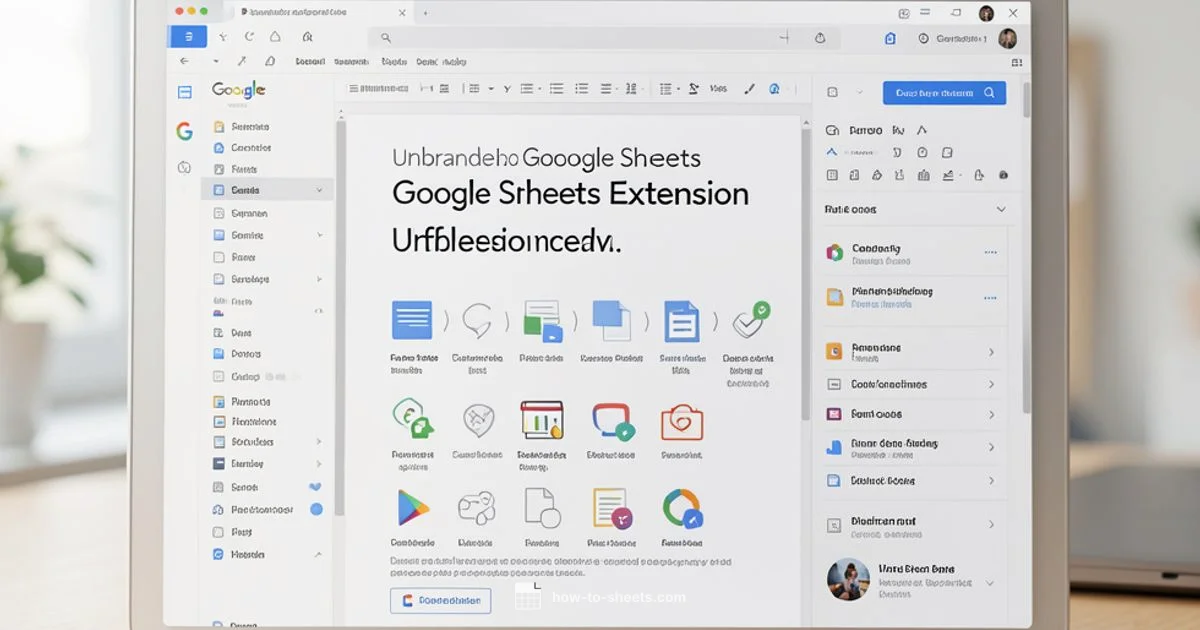Close the open browser tab

(401, 13)
